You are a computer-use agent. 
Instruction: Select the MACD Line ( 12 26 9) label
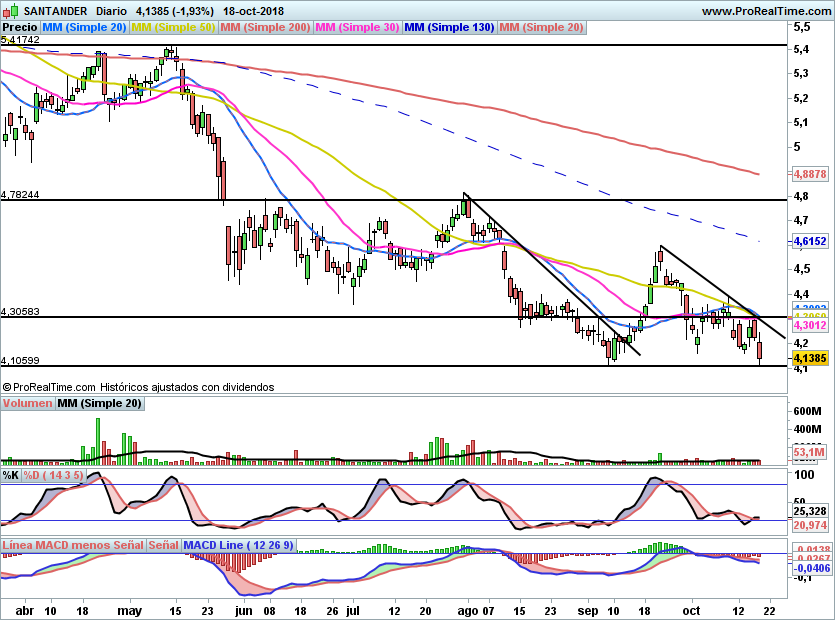239,545
